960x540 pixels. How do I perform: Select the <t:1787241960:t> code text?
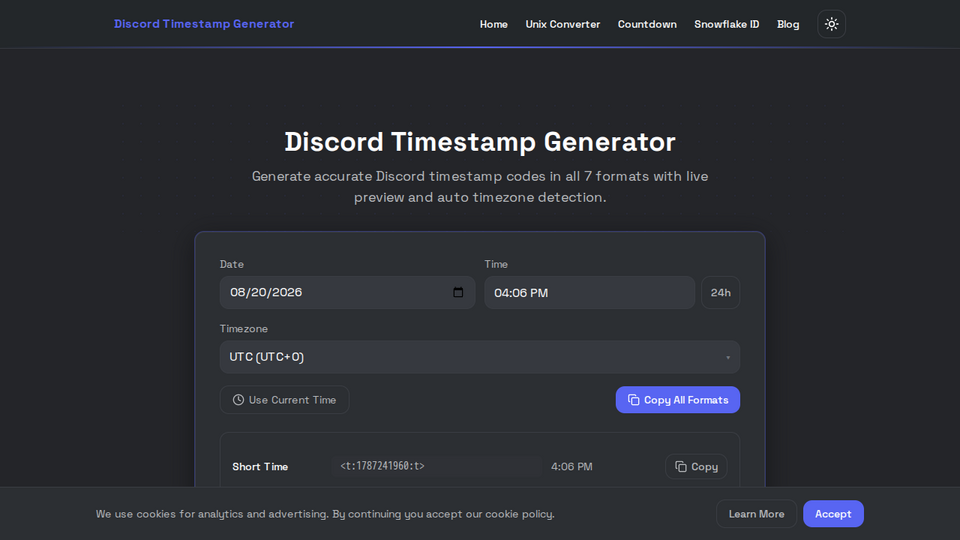point(382,466)
